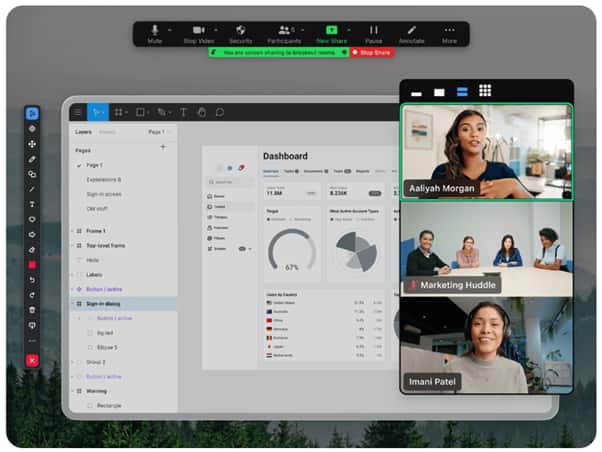The width and height of the screenshot is (602, 452).
Task: Close annotation bar with red X button
Action: pyautogui.click(x=32, y=360)
